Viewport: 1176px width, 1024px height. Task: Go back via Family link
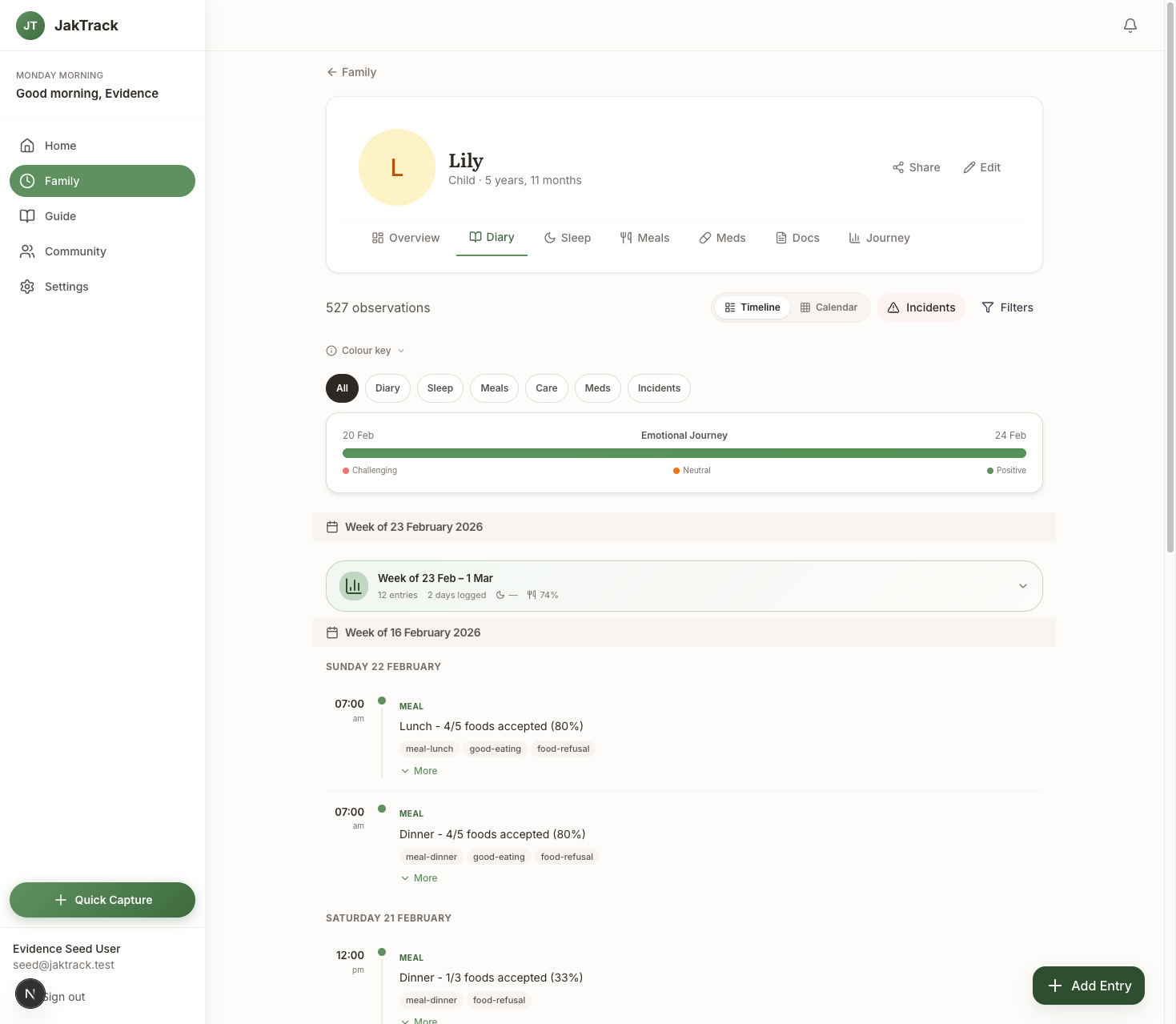tap(351, 72)
